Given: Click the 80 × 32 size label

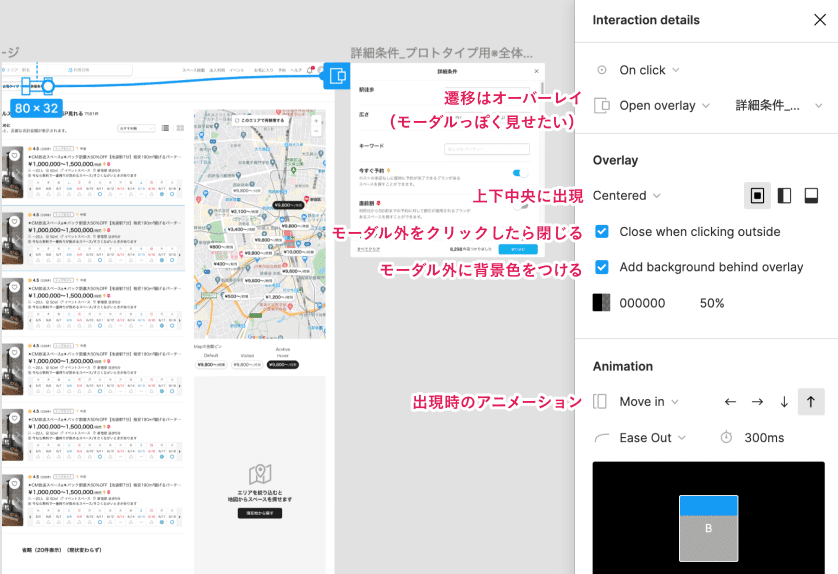Looking at the screenshot, I should pyautogui.click(x=36, y=108).
